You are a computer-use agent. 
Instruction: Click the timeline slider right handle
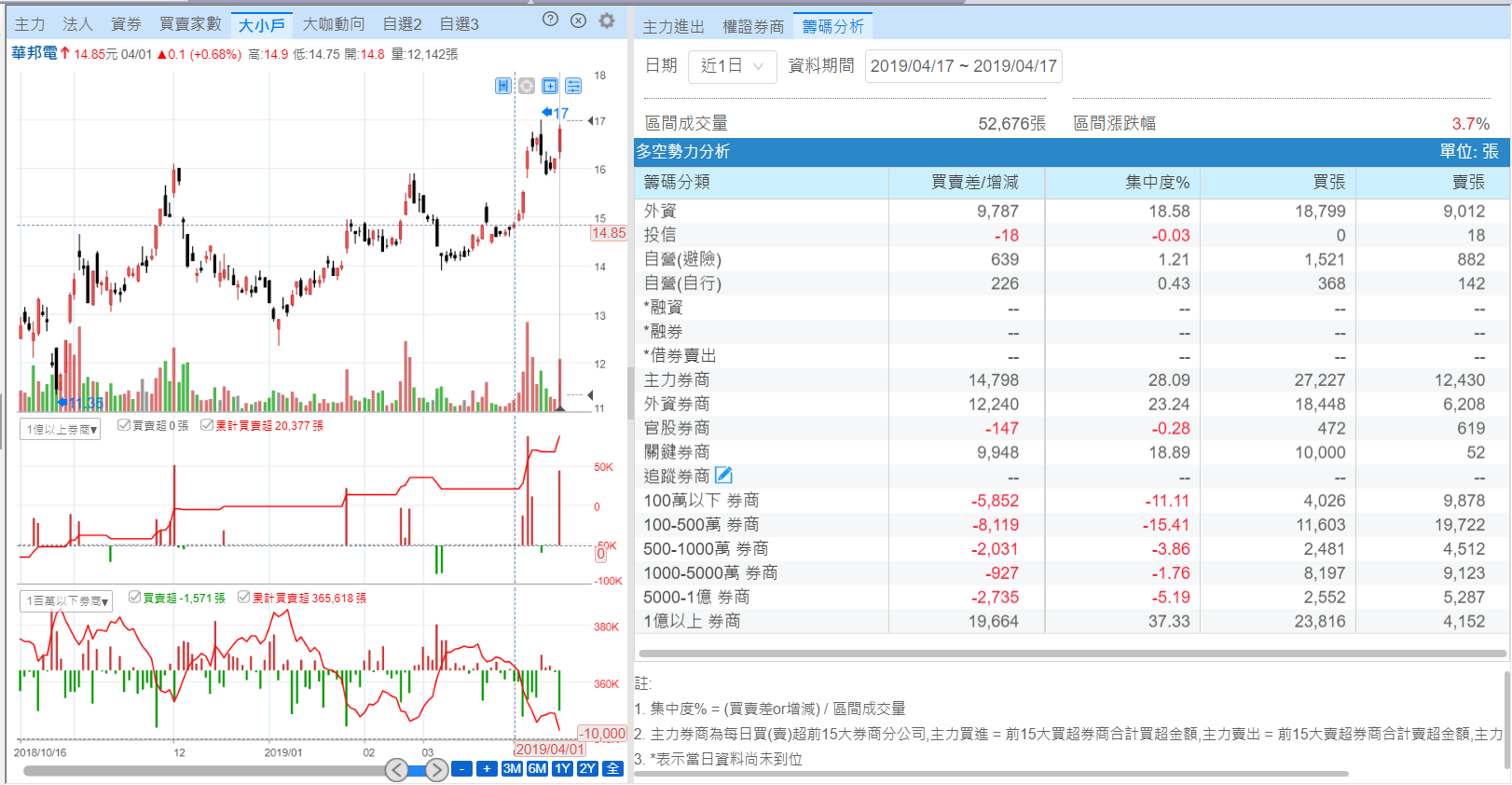[x=436, y=770]
